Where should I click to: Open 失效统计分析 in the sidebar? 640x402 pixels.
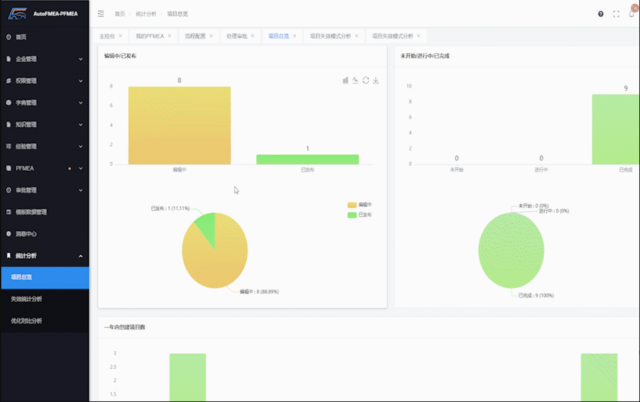[x=45, y=299]
